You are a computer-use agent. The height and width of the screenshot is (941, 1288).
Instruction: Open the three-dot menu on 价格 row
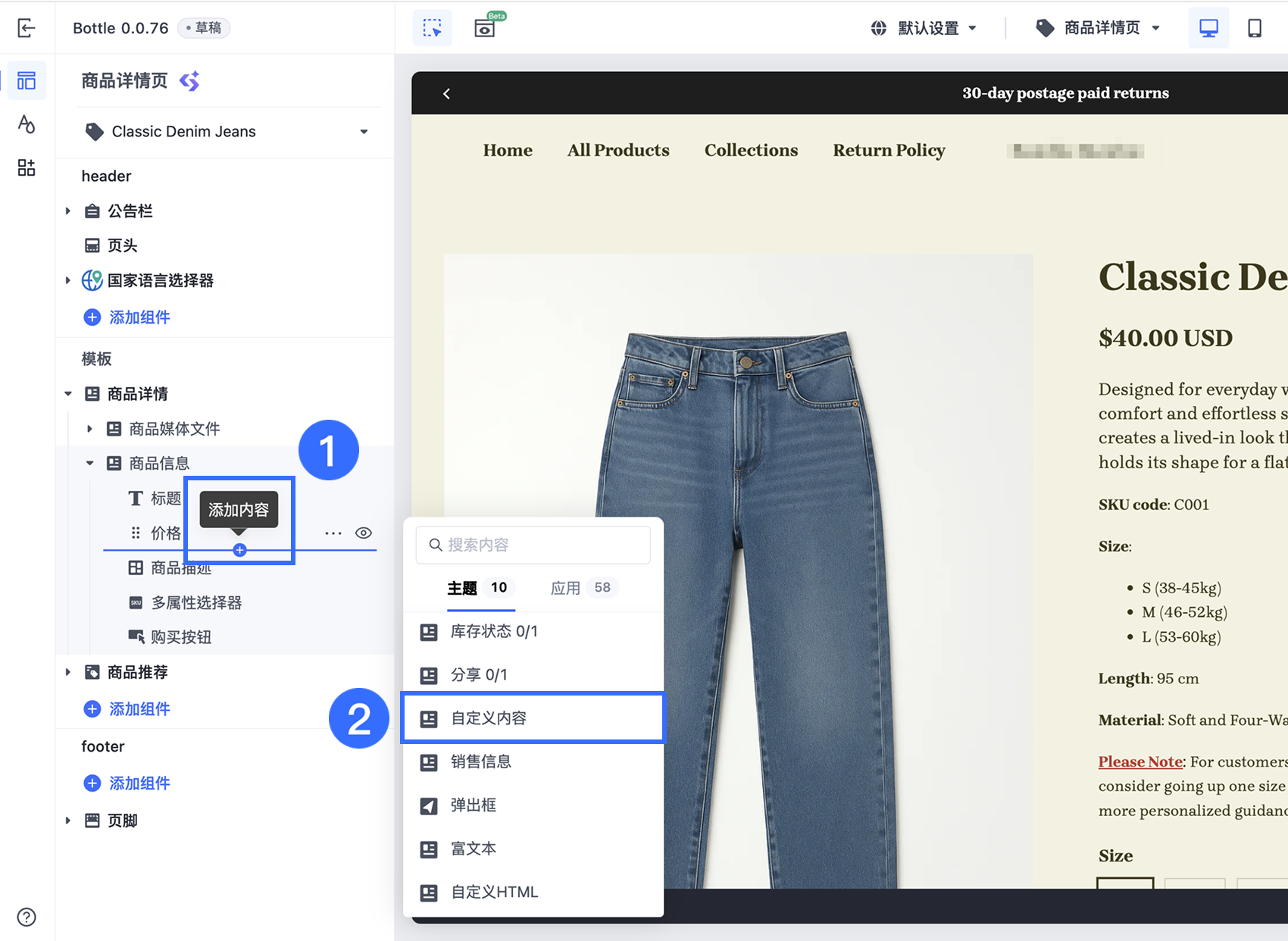(333, 533)
